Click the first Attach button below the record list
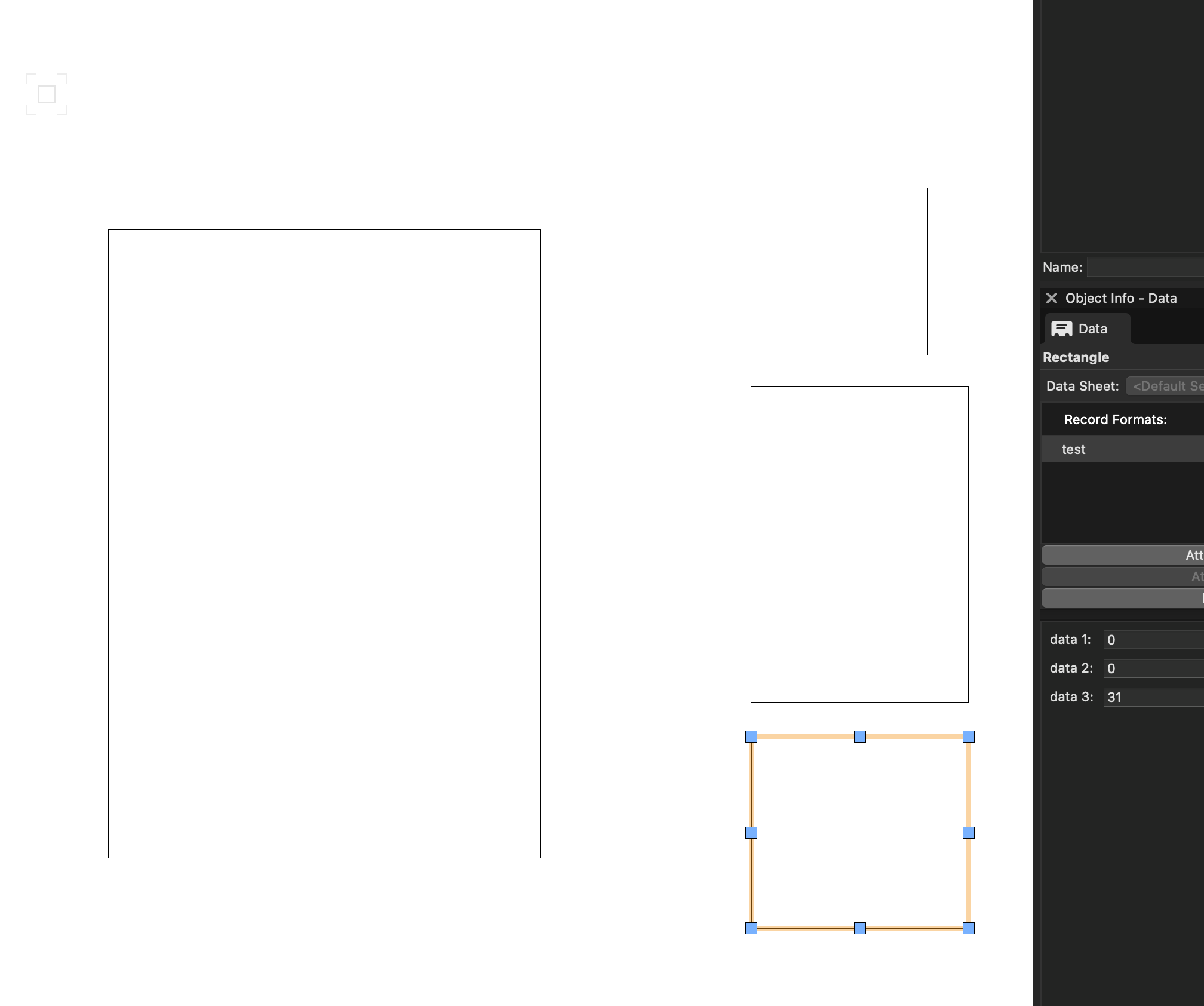Screen dimensions: 1204x1006 point(1123,555)
